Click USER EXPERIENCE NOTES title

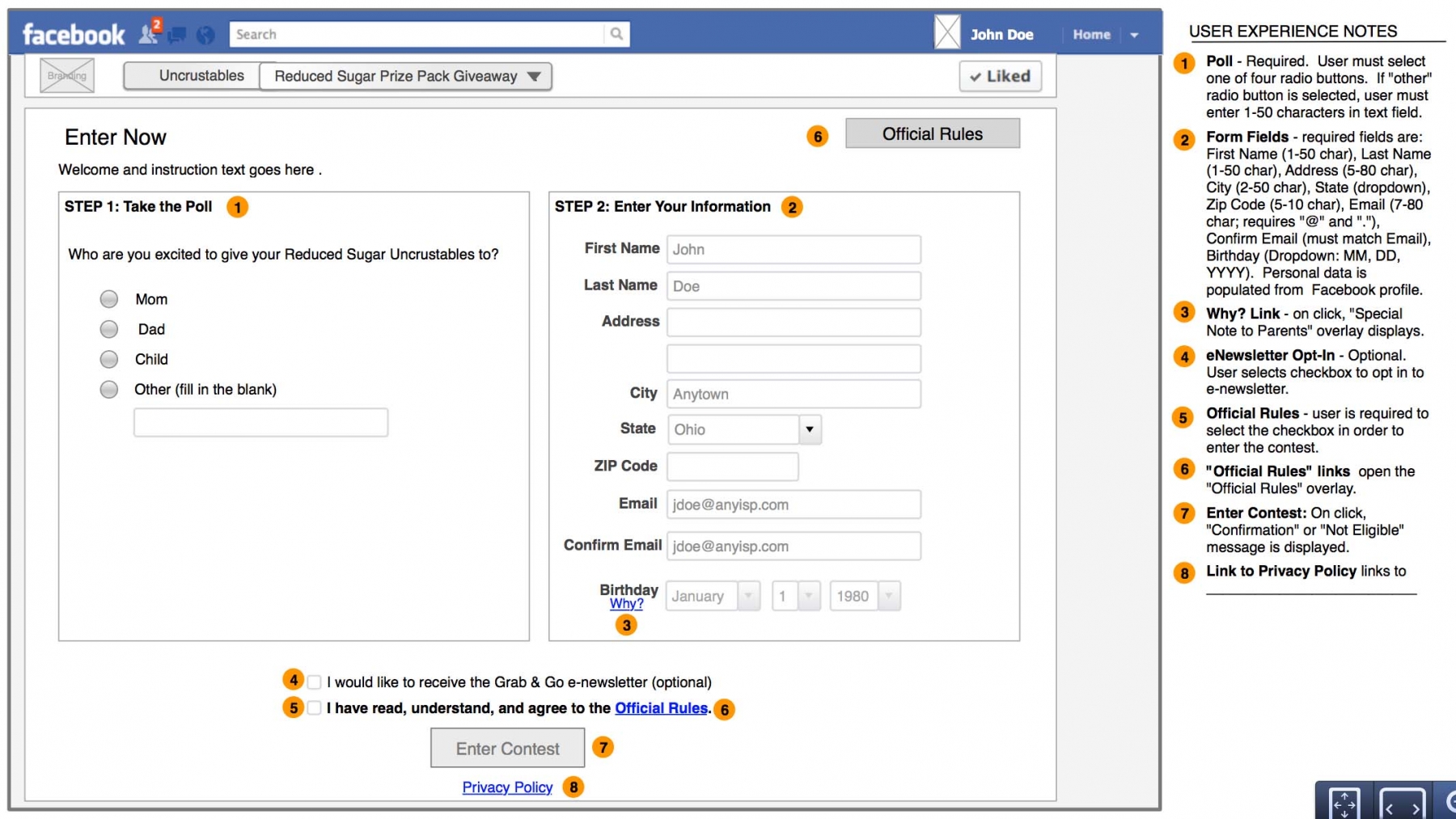1293,32
